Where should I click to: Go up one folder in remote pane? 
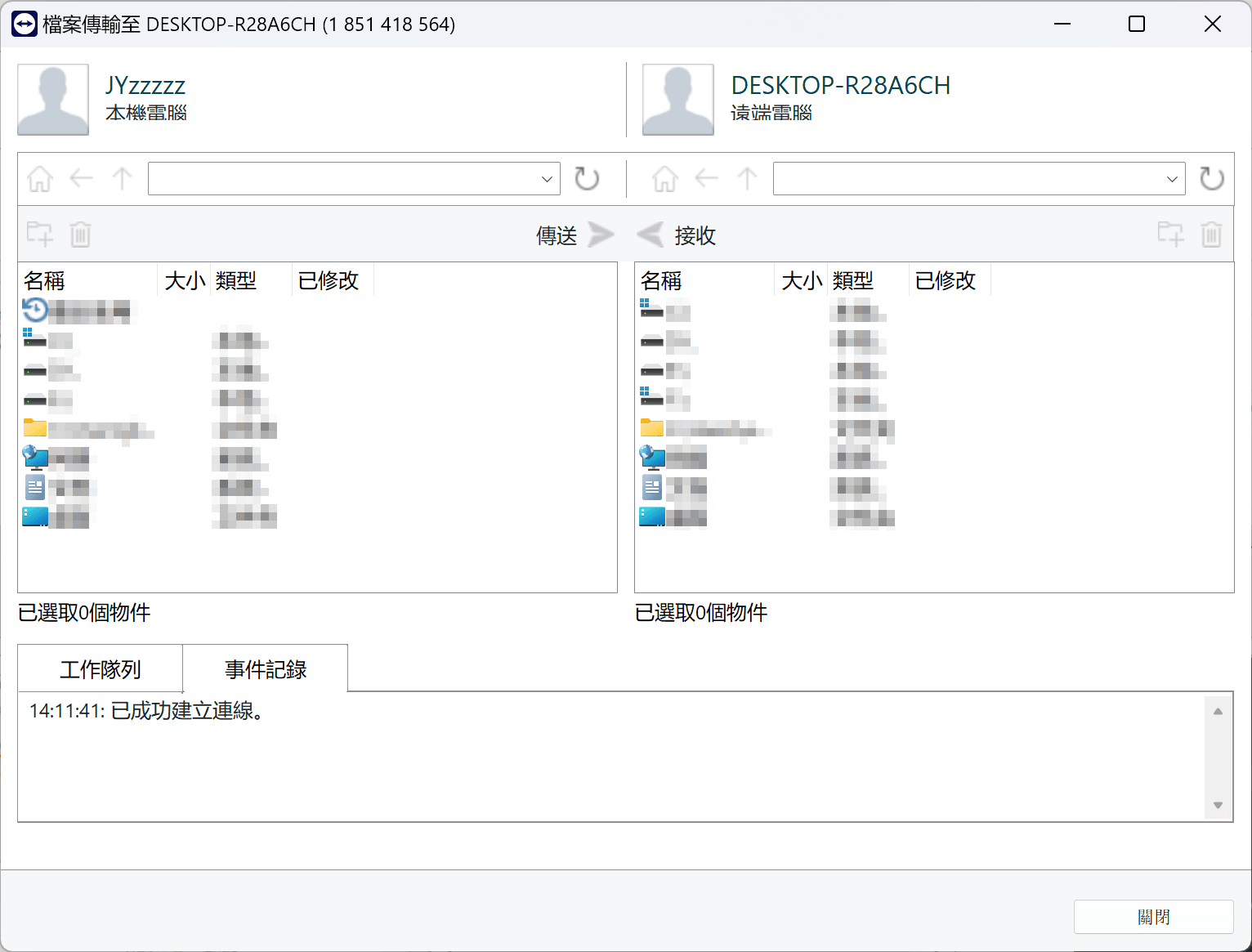tap(748, 178)
